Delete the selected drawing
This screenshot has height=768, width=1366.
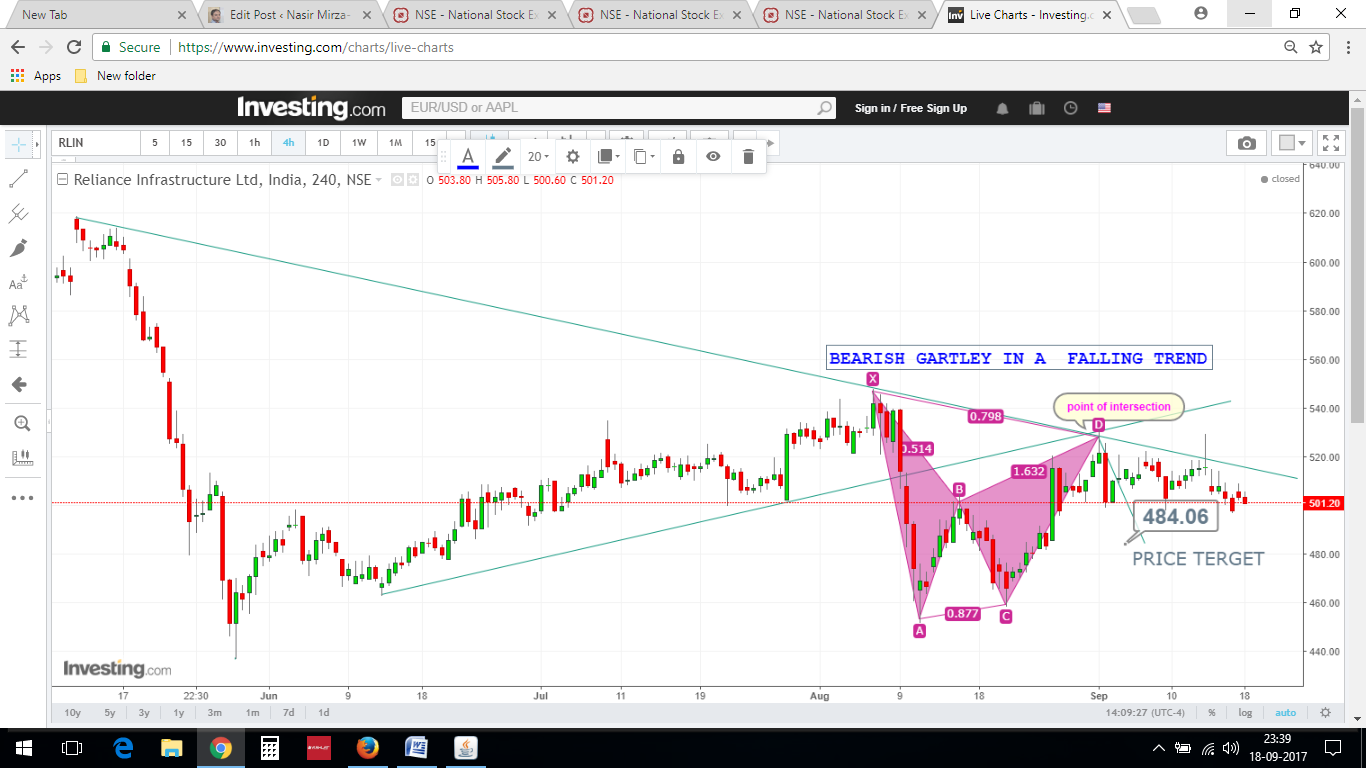[748, 156]
